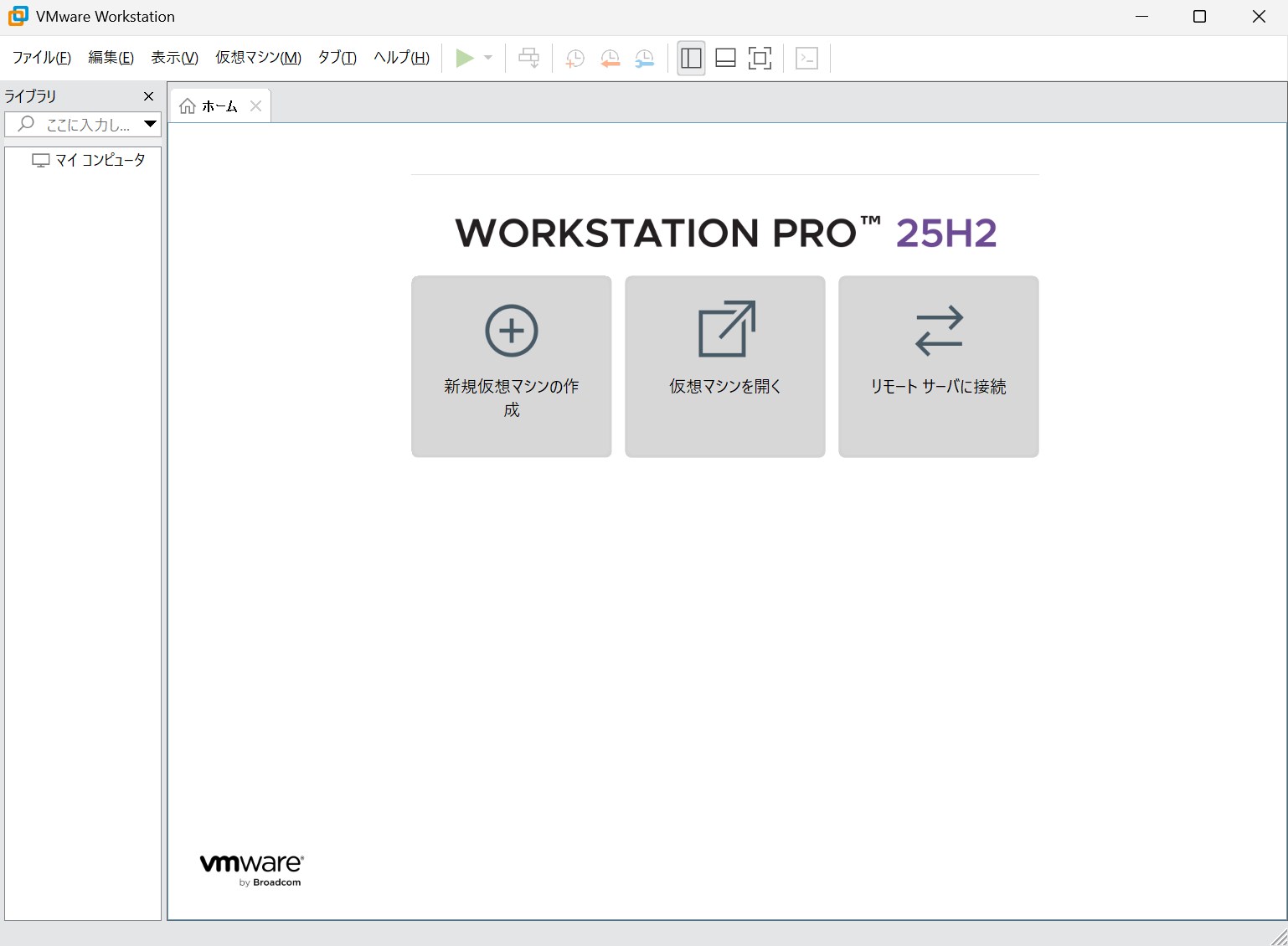1288x946 pixels.
Task: Click the console view toolbar icon
Action: 806,58
